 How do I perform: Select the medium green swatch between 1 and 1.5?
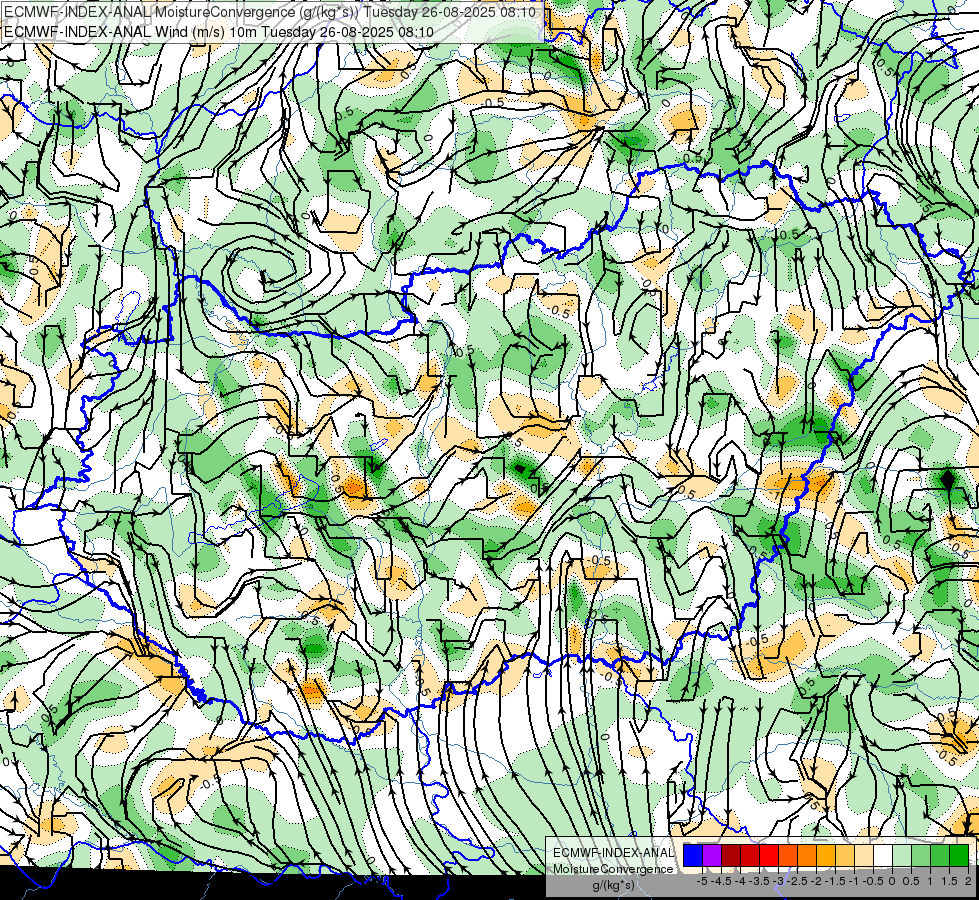[x=940, y=856]
